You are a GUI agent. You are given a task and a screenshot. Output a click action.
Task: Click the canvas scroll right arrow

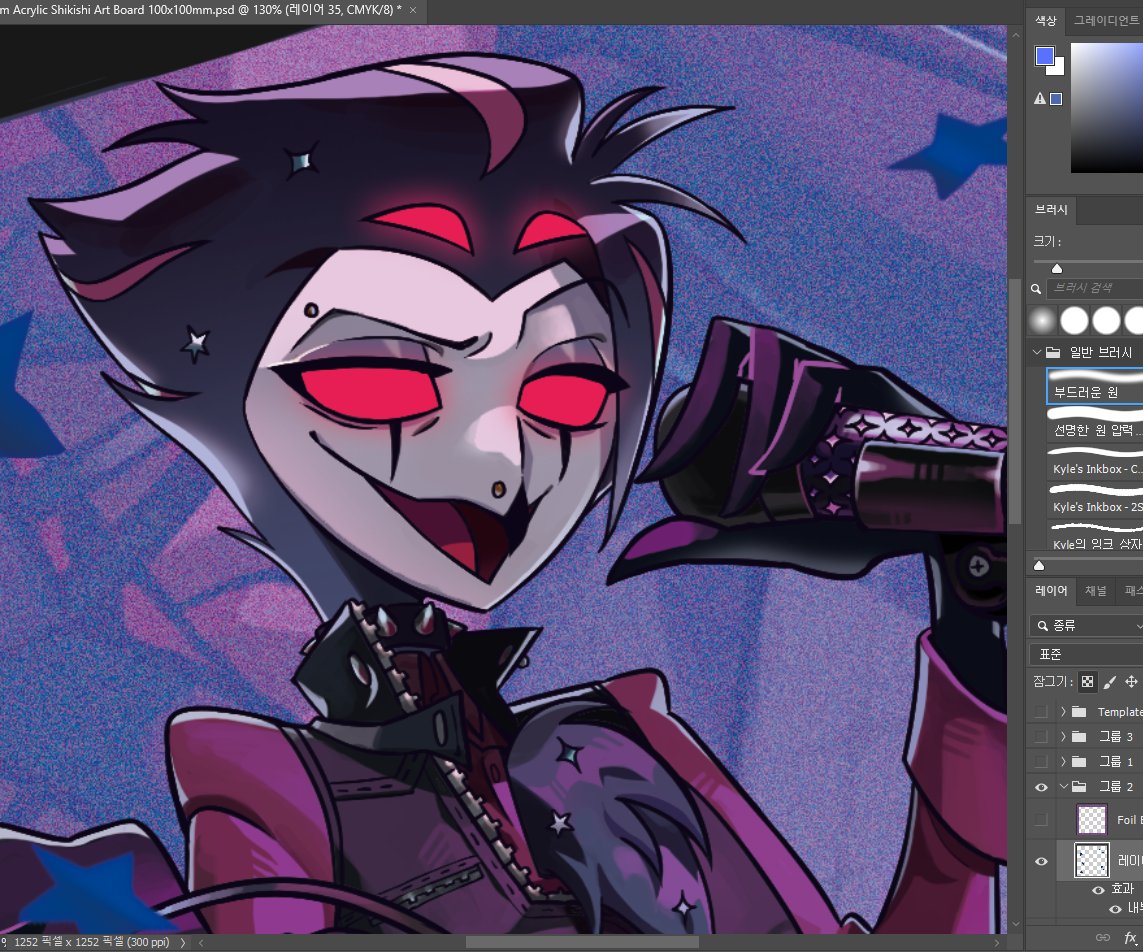click(x=997, y=943)
